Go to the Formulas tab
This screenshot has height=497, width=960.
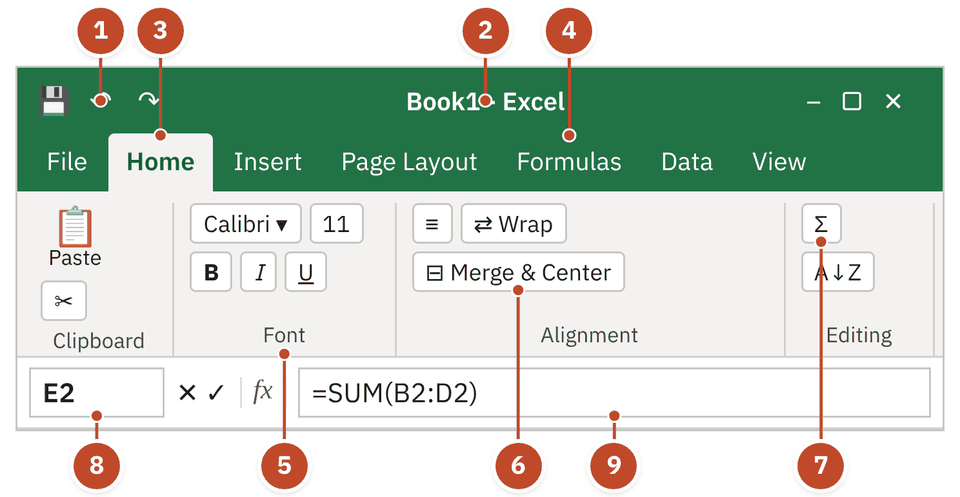click(569, 162)
